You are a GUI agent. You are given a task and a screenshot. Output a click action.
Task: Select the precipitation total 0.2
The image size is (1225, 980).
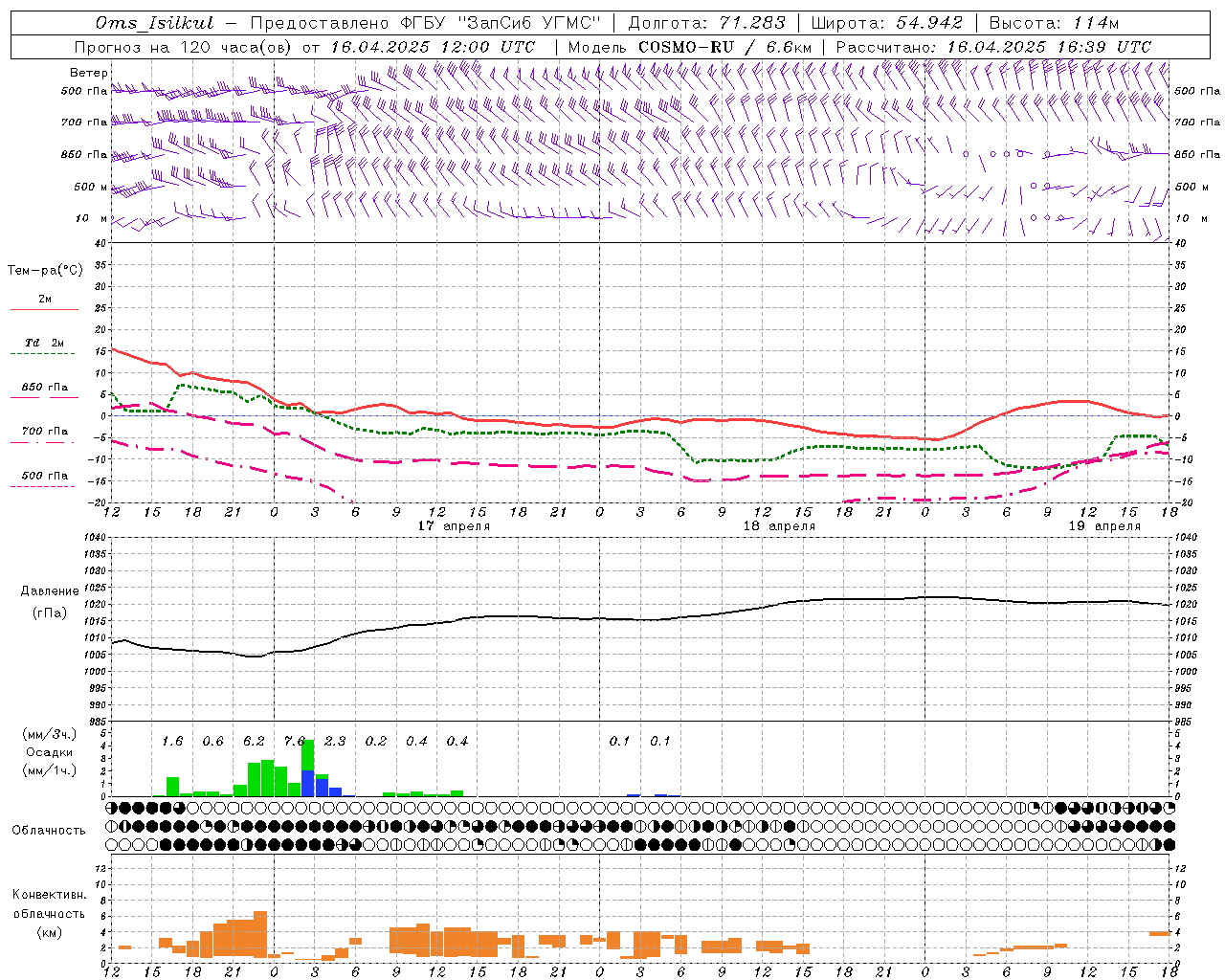click(376, 742)
